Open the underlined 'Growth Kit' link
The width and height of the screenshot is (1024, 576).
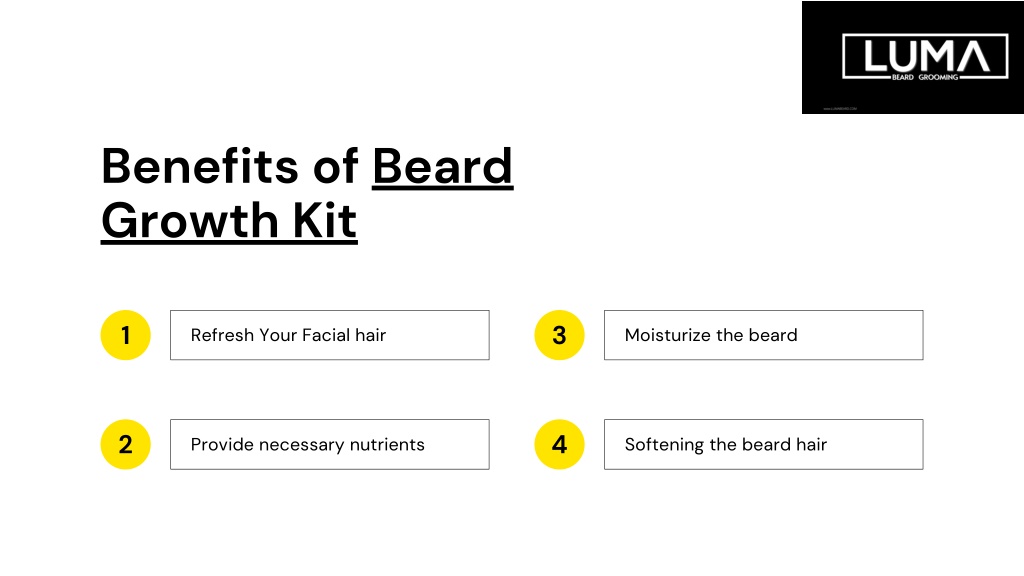(x=229, y=220)
